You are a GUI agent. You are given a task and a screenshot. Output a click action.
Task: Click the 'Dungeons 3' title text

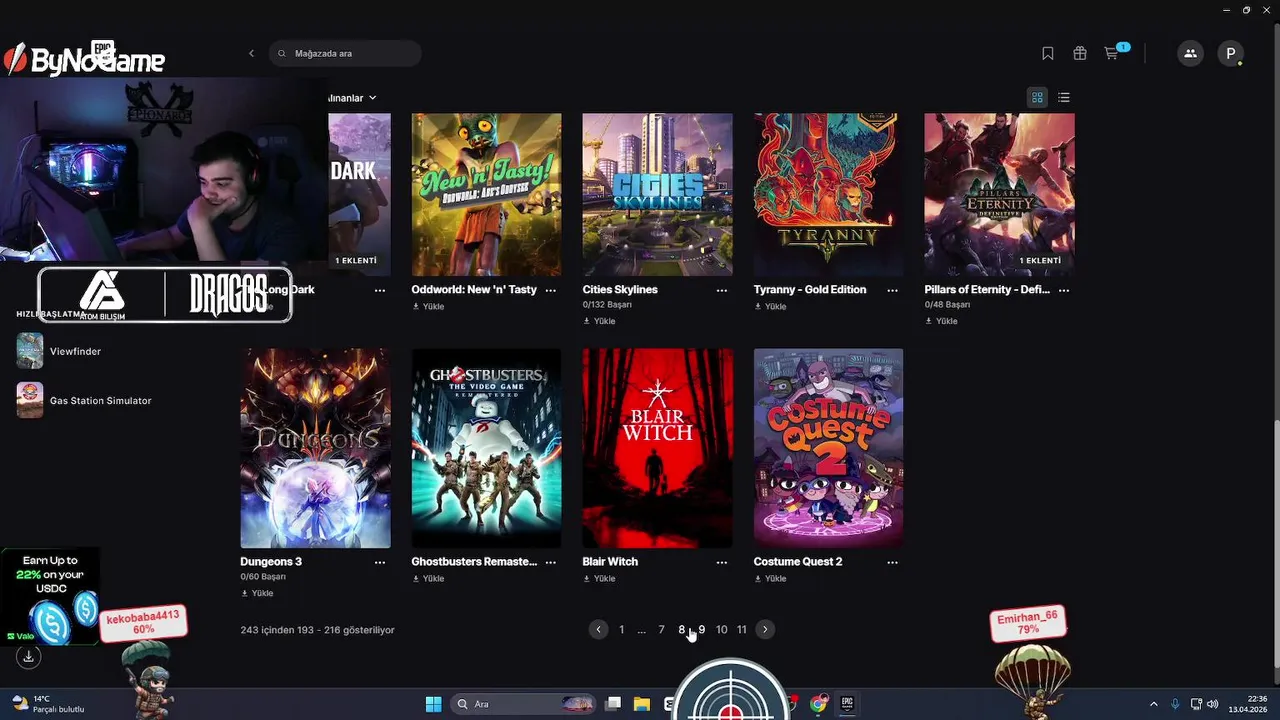[271, 562]
